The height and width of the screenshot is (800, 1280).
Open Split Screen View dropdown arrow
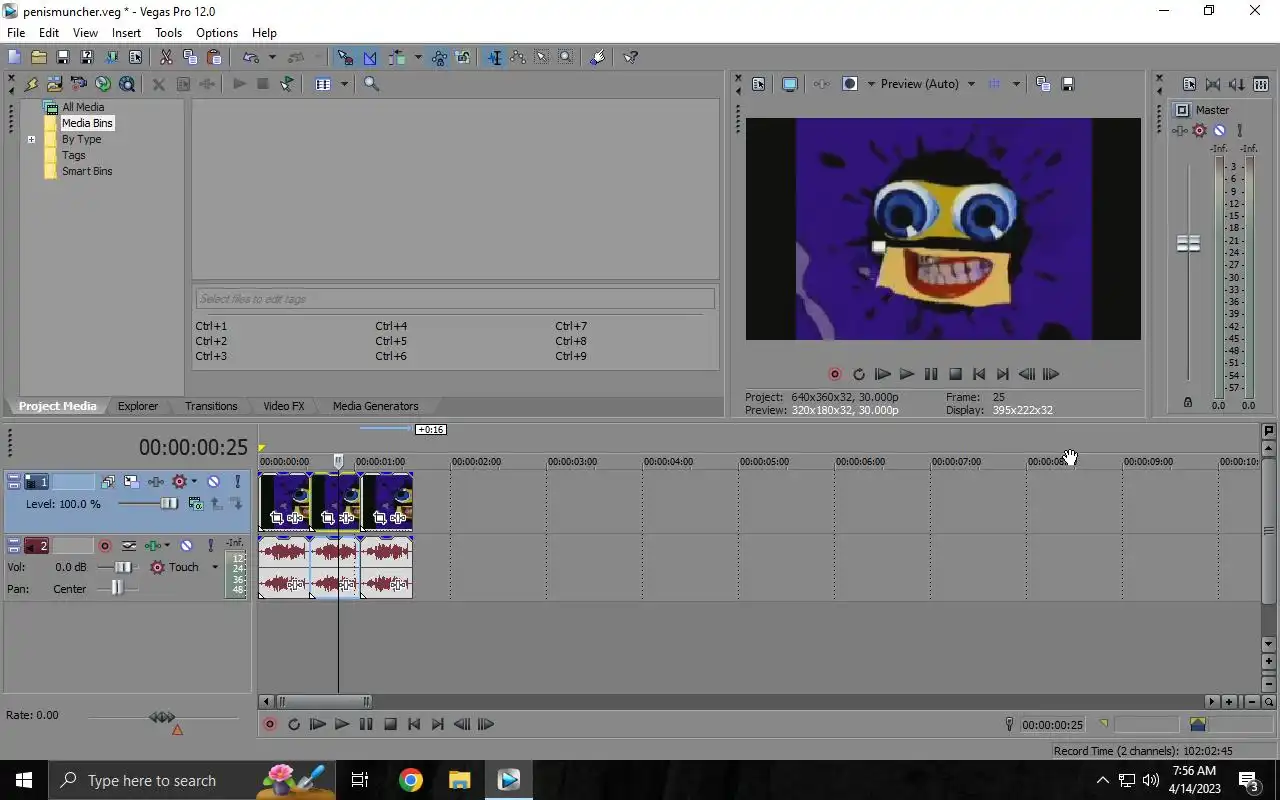(x=871, y=84)
